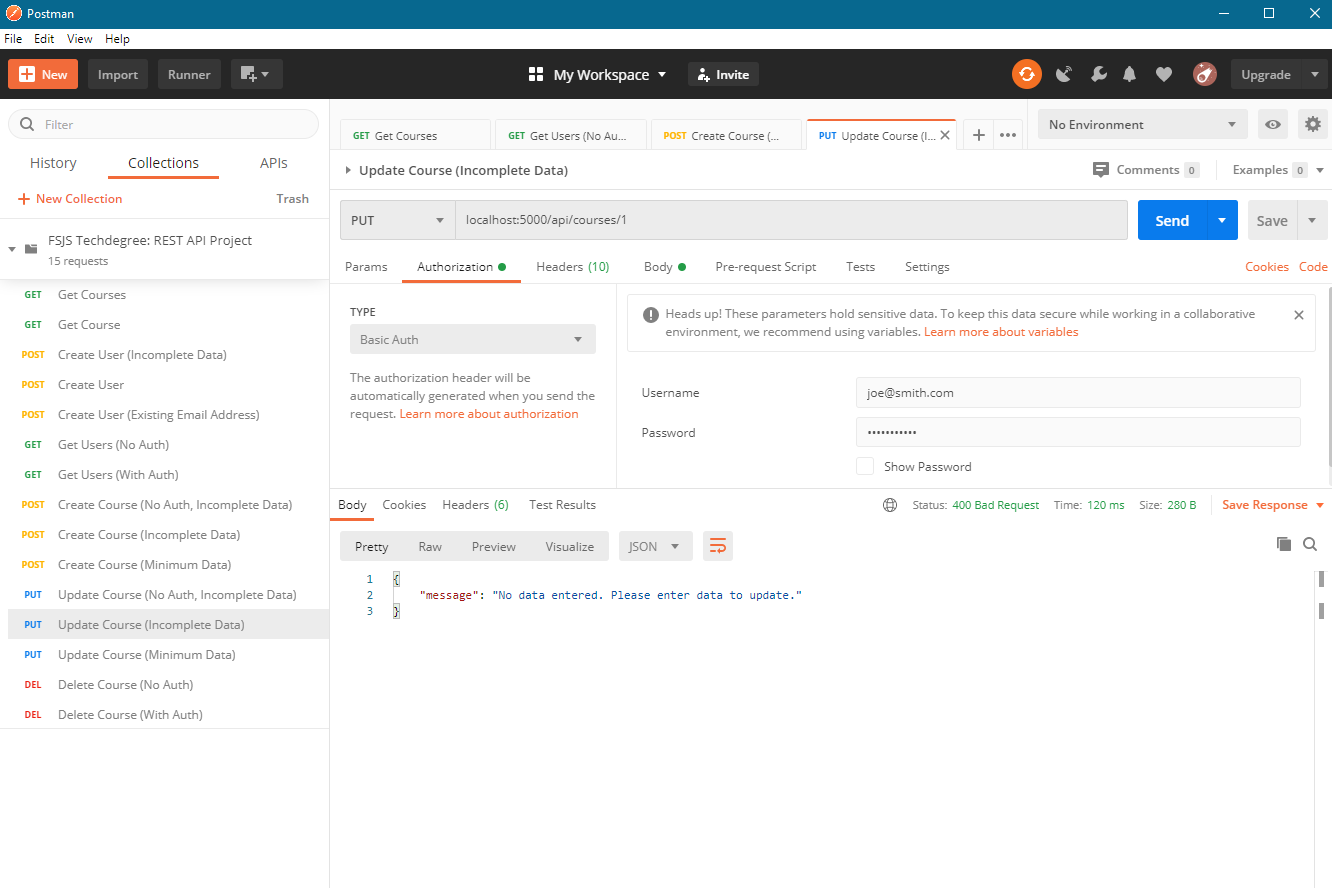Dismiss the Heads up sensitive data warning
1332x888 pixels.
click(x=1299, y=314)
